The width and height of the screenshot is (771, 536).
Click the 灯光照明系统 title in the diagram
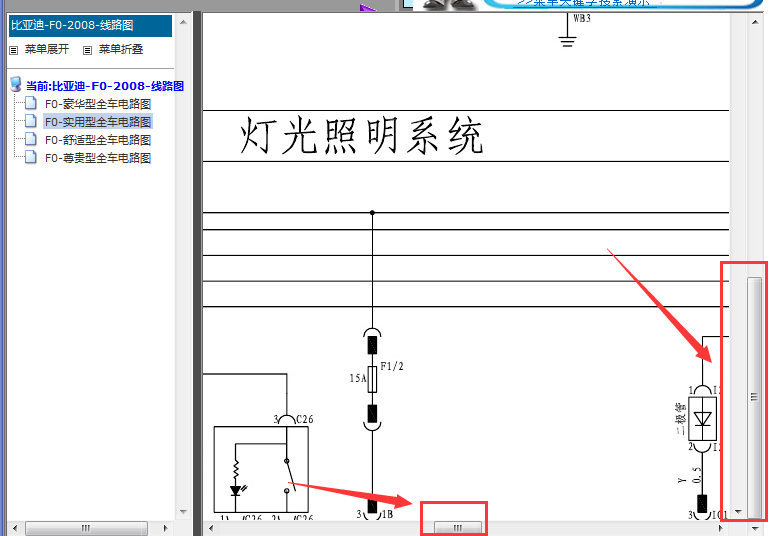coord(361,136)
